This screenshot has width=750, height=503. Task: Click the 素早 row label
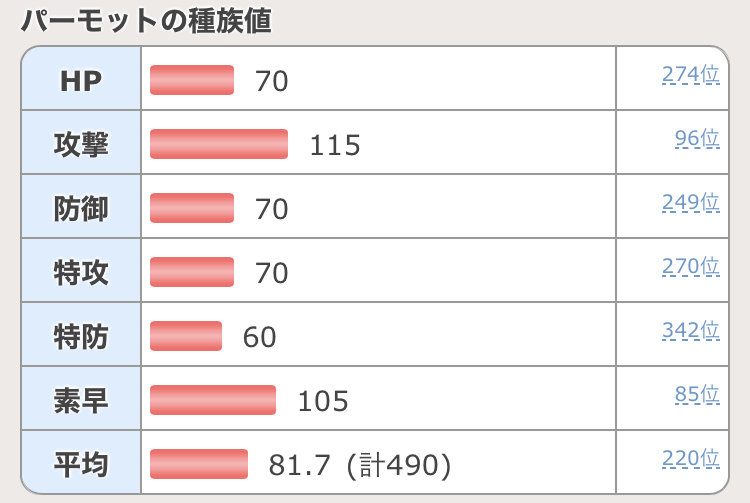click(x=81, y=400)
